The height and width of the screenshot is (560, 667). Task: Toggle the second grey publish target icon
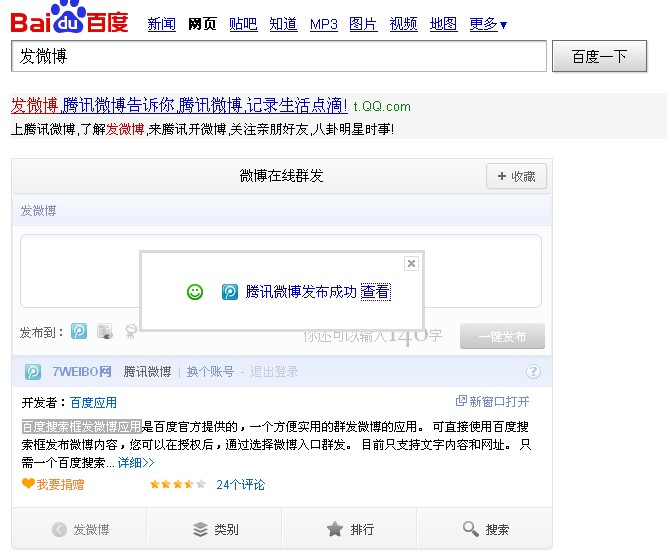(105, 331)
